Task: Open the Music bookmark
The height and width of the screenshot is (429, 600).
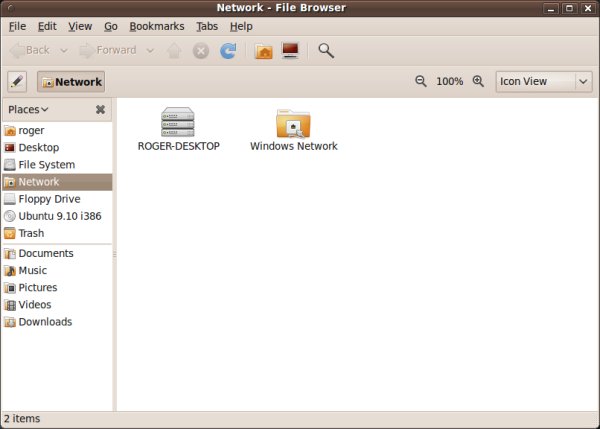Action: click(x=57, y=271)
